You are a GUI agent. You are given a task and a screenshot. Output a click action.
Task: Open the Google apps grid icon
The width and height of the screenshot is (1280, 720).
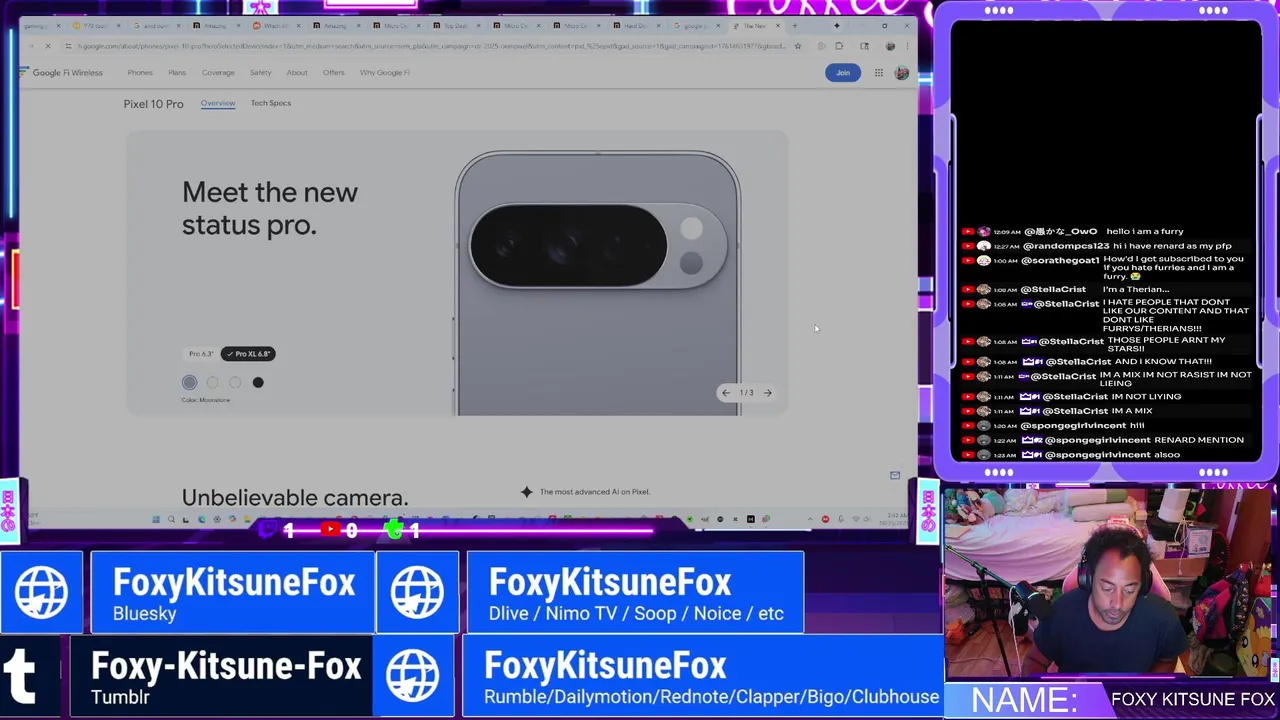click(x=878, y=72)
